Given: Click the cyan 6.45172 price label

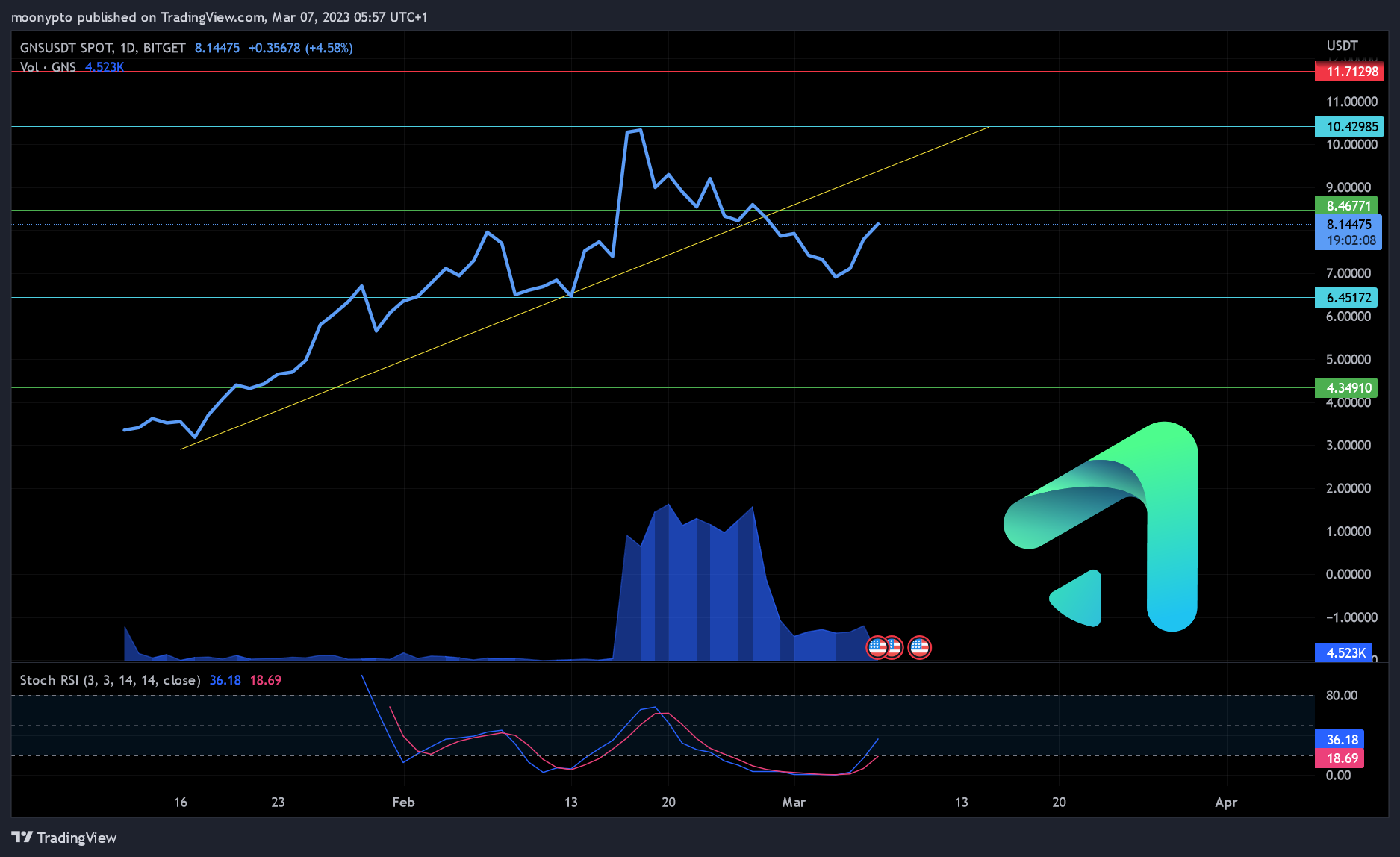Looking at the screenshot, I should (x=1345, y=297).
